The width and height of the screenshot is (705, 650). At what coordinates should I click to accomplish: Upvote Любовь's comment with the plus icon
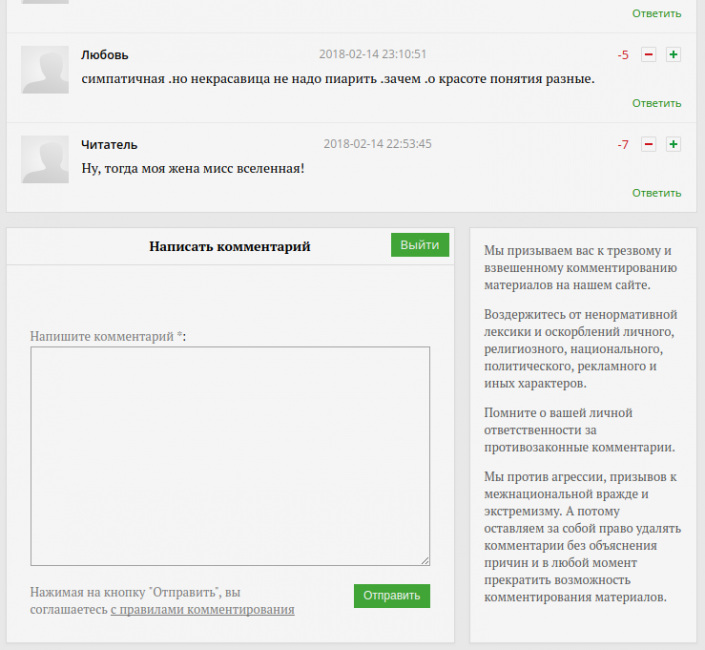(673, 55)
